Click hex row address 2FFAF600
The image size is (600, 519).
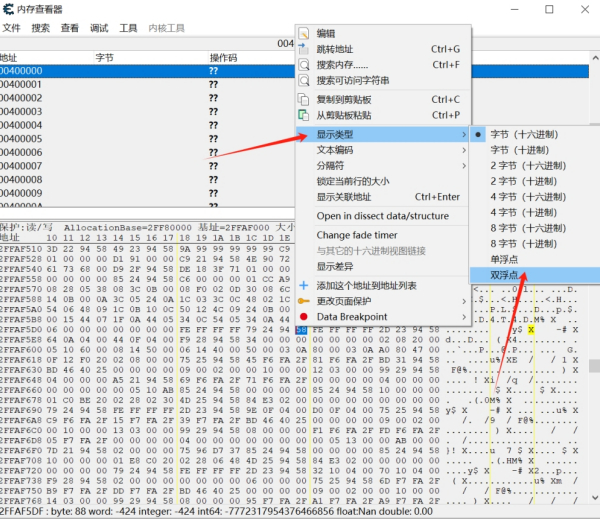point(21,350)
